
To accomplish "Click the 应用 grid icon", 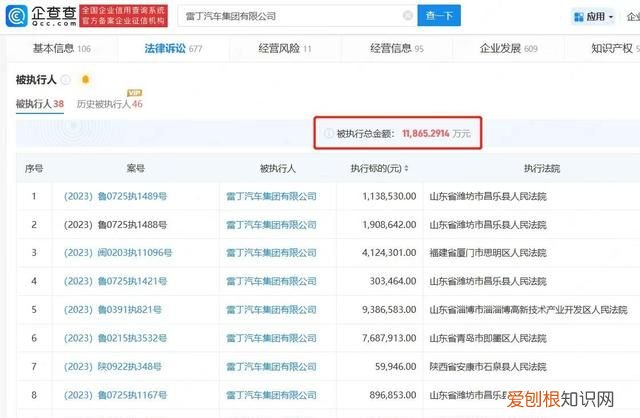I will coord(580,17).
